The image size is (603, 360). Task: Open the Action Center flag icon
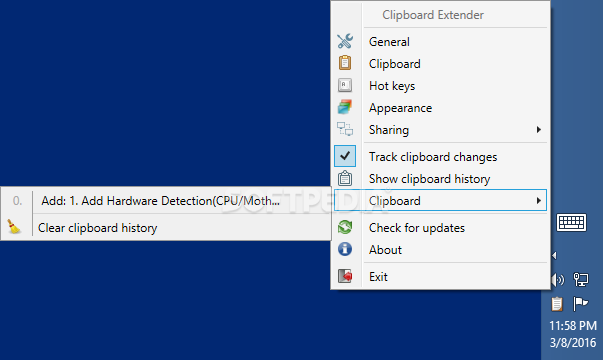coord(581,303)
